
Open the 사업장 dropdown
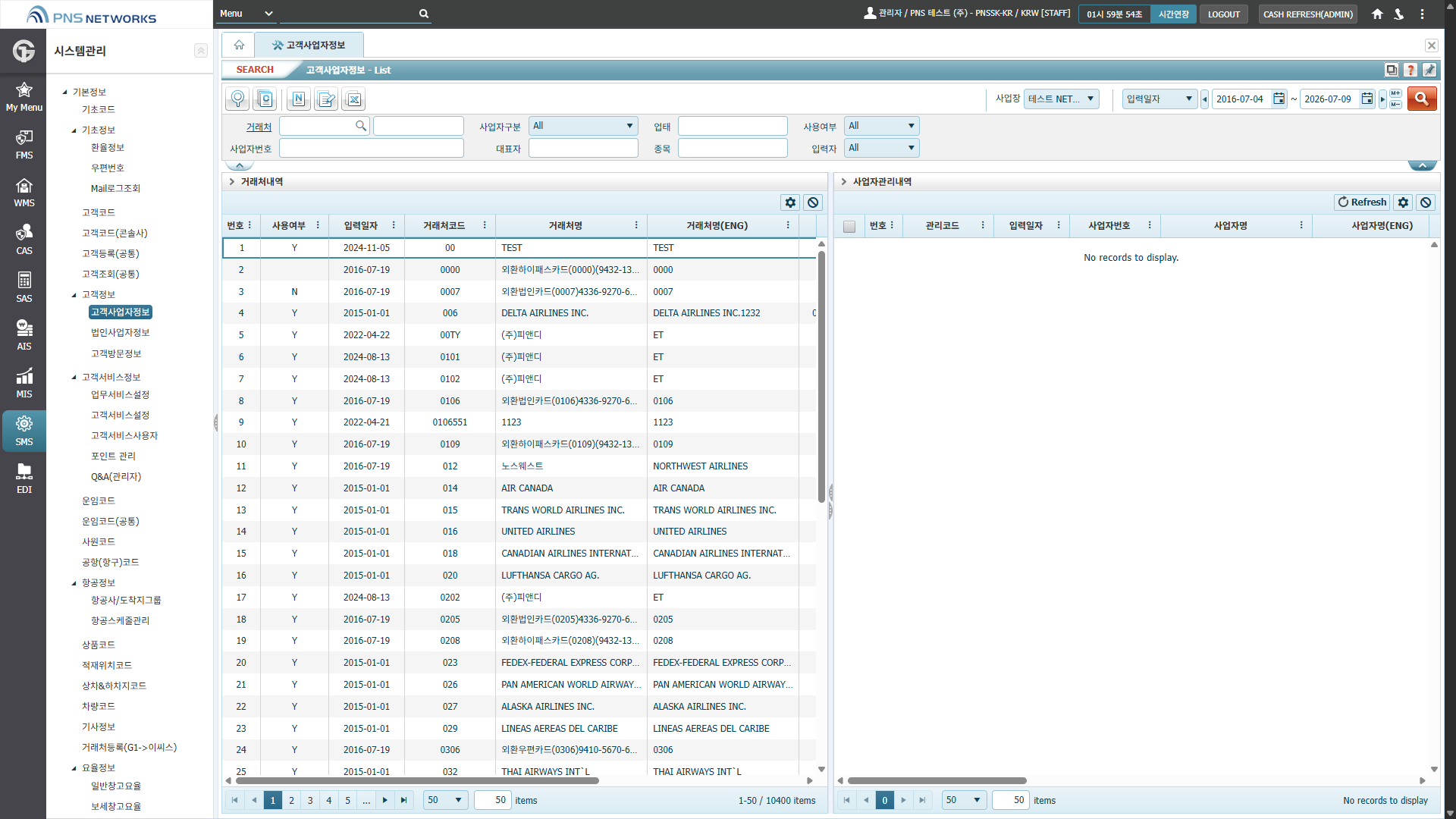point(1061,99)
